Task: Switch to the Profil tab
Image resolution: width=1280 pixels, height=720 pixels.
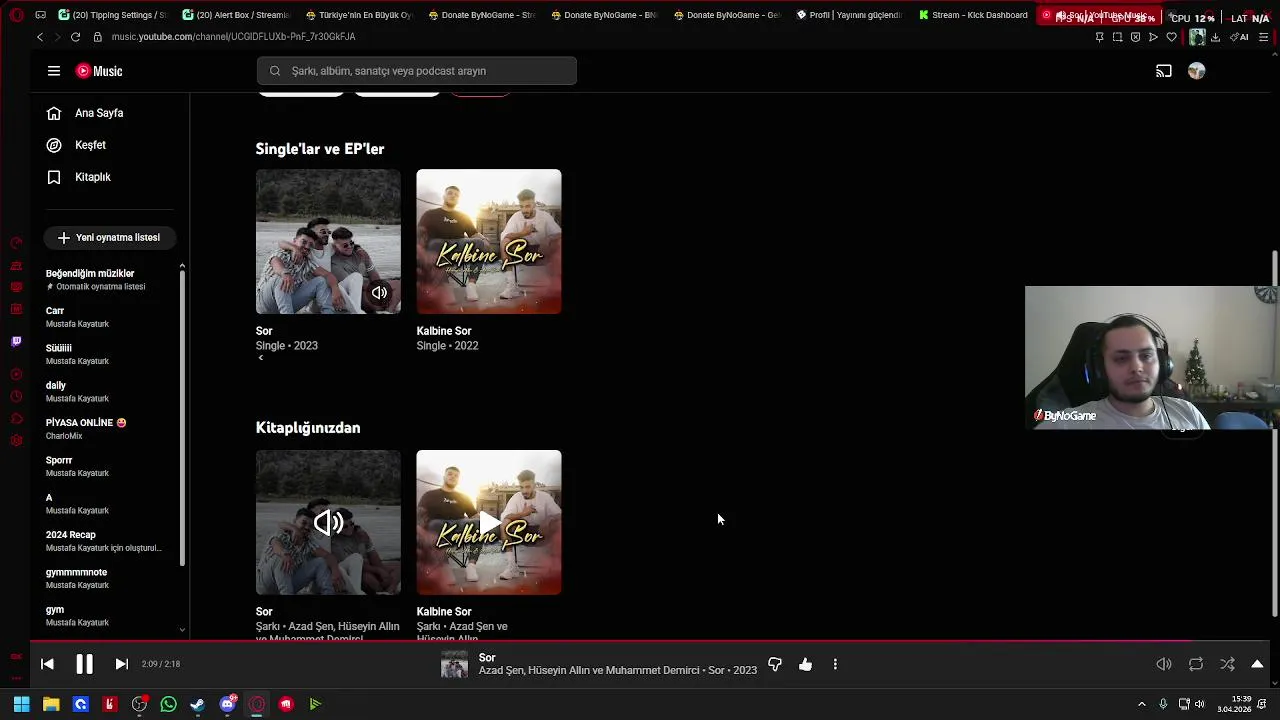Action: [850, 15]
